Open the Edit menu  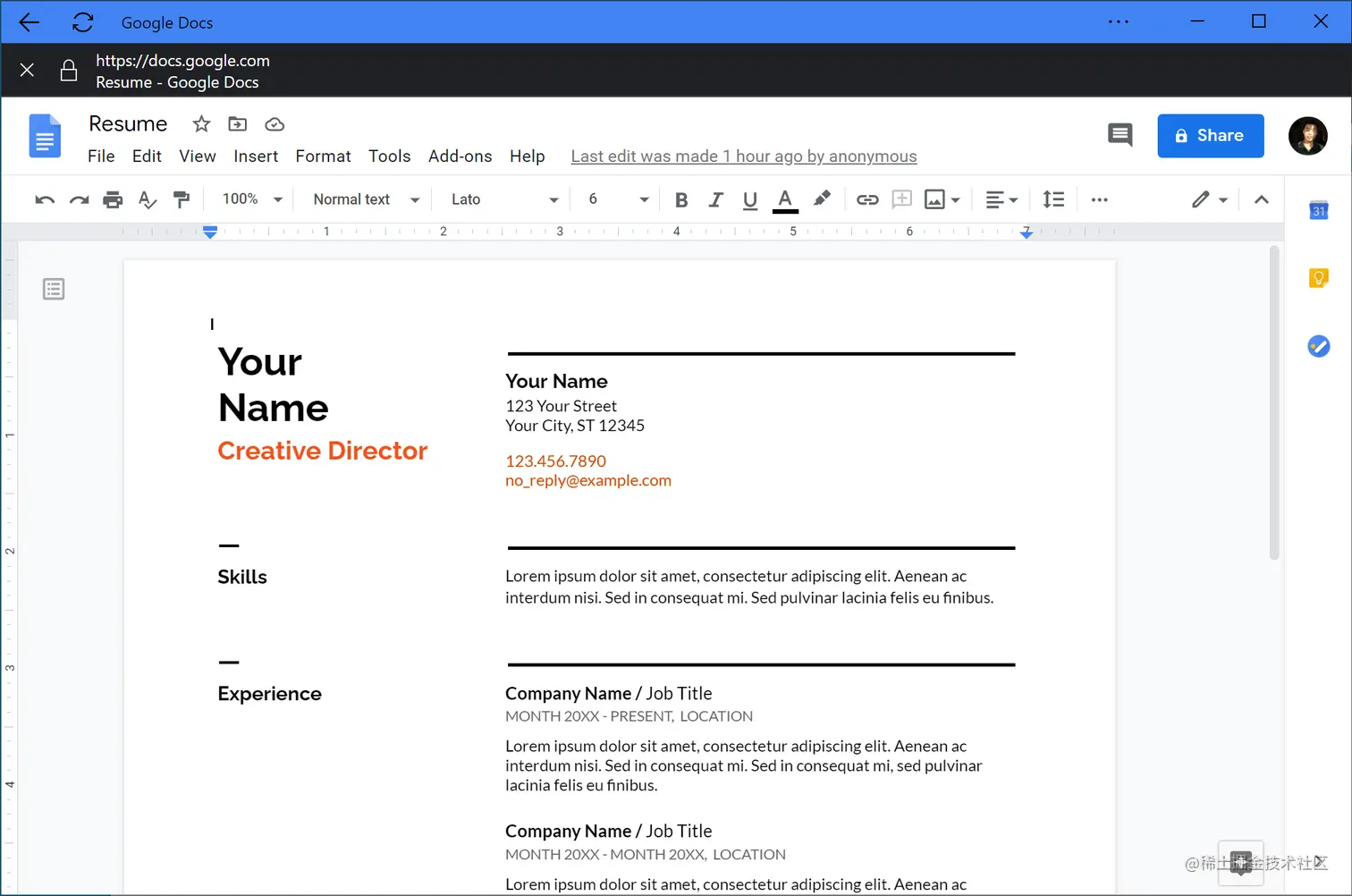point(147,156)
